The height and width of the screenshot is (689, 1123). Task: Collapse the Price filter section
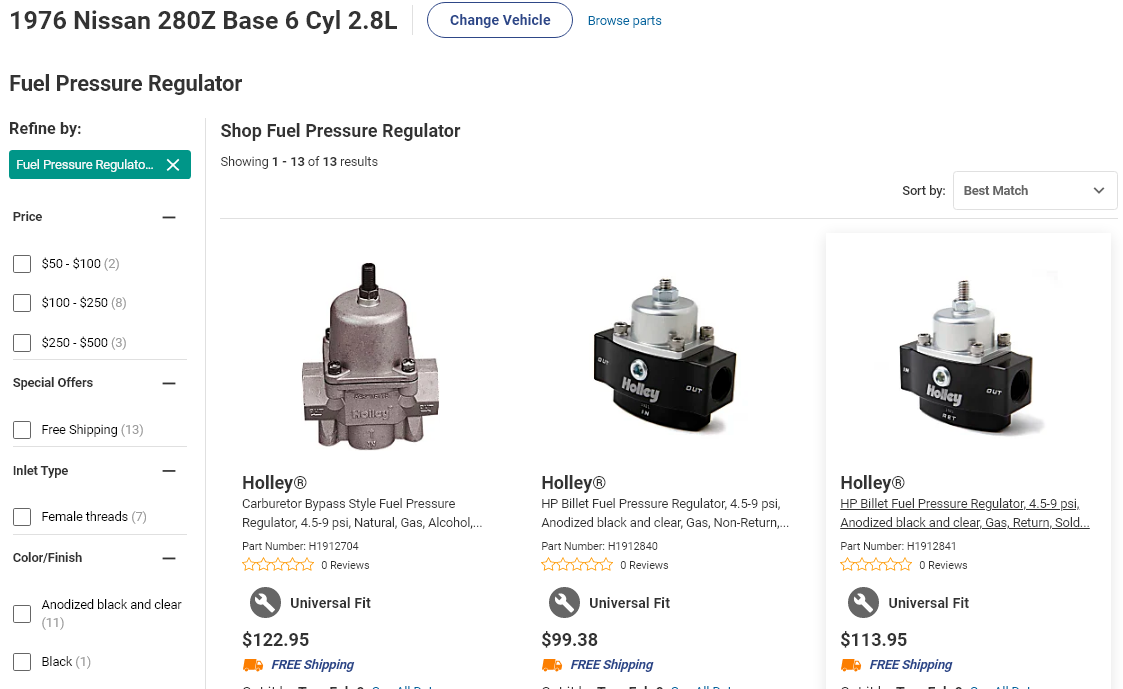pyautogui.click(x=169, y=217)
